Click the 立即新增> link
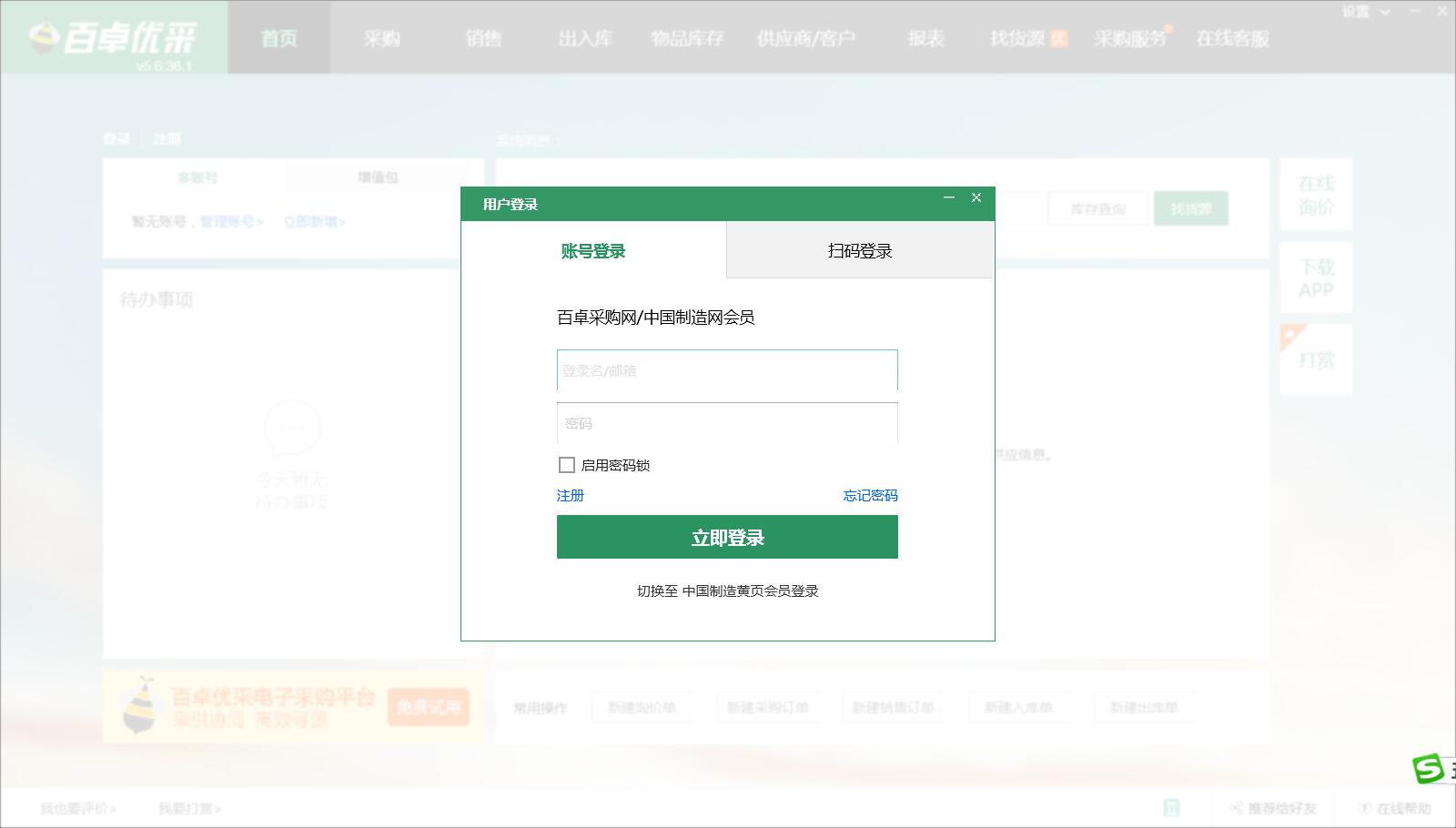This screenshot has width=1456, height=828. pyautogui.click(x=315, y=221)
